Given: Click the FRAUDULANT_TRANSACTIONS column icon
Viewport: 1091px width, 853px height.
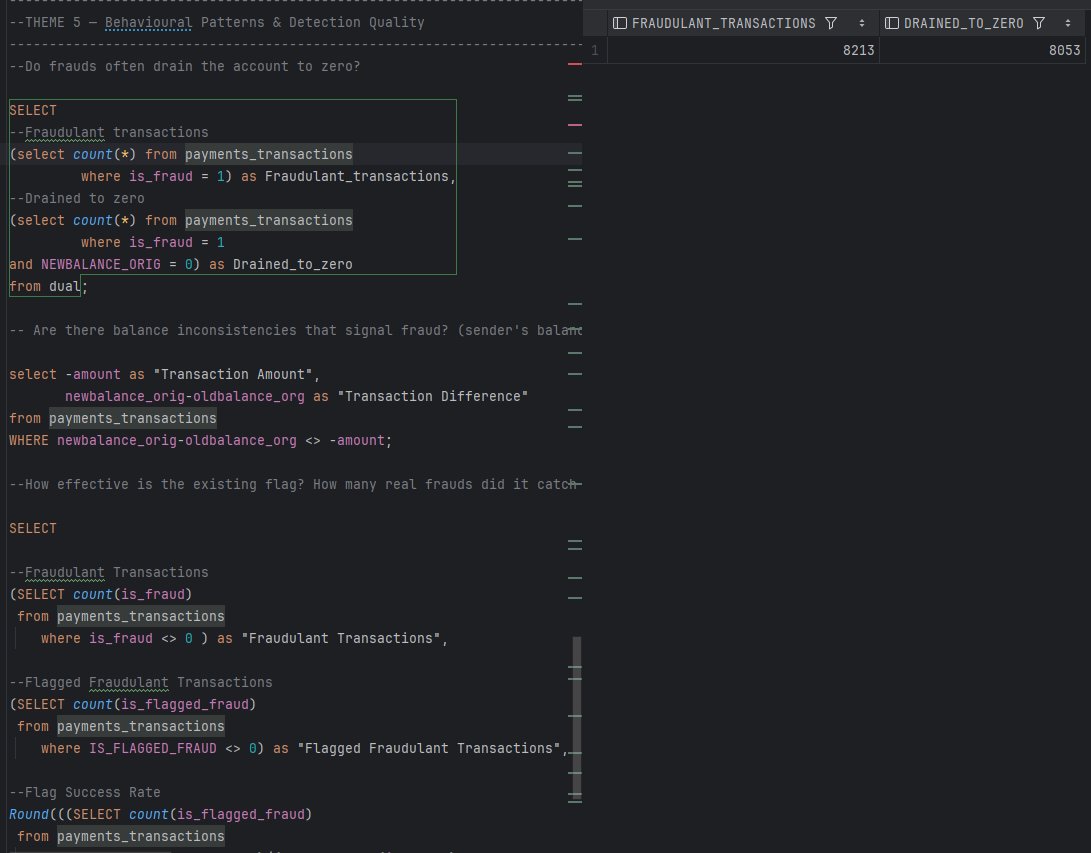Looking at the screenshot, I should click(620, 23).
